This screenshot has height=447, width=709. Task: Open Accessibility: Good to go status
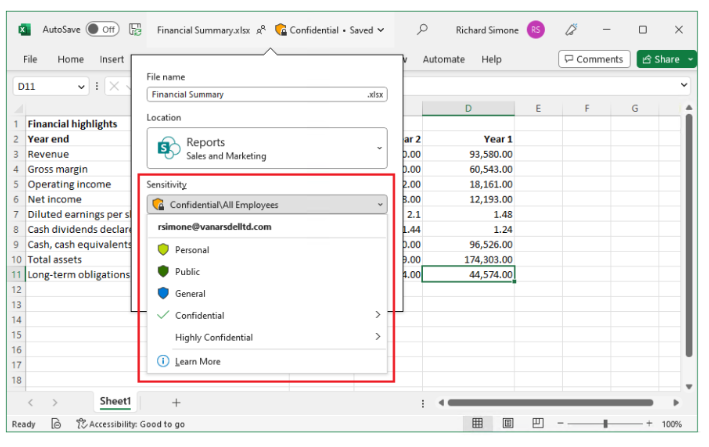(131, 424)
